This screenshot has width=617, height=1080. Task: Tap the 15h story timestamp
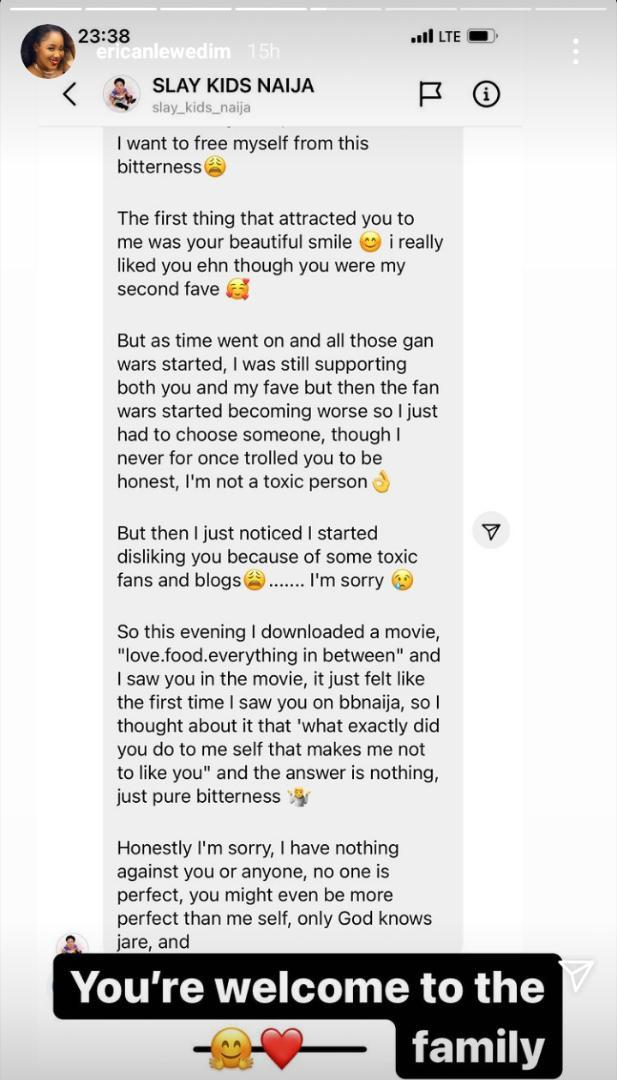(x=263, y=51)
